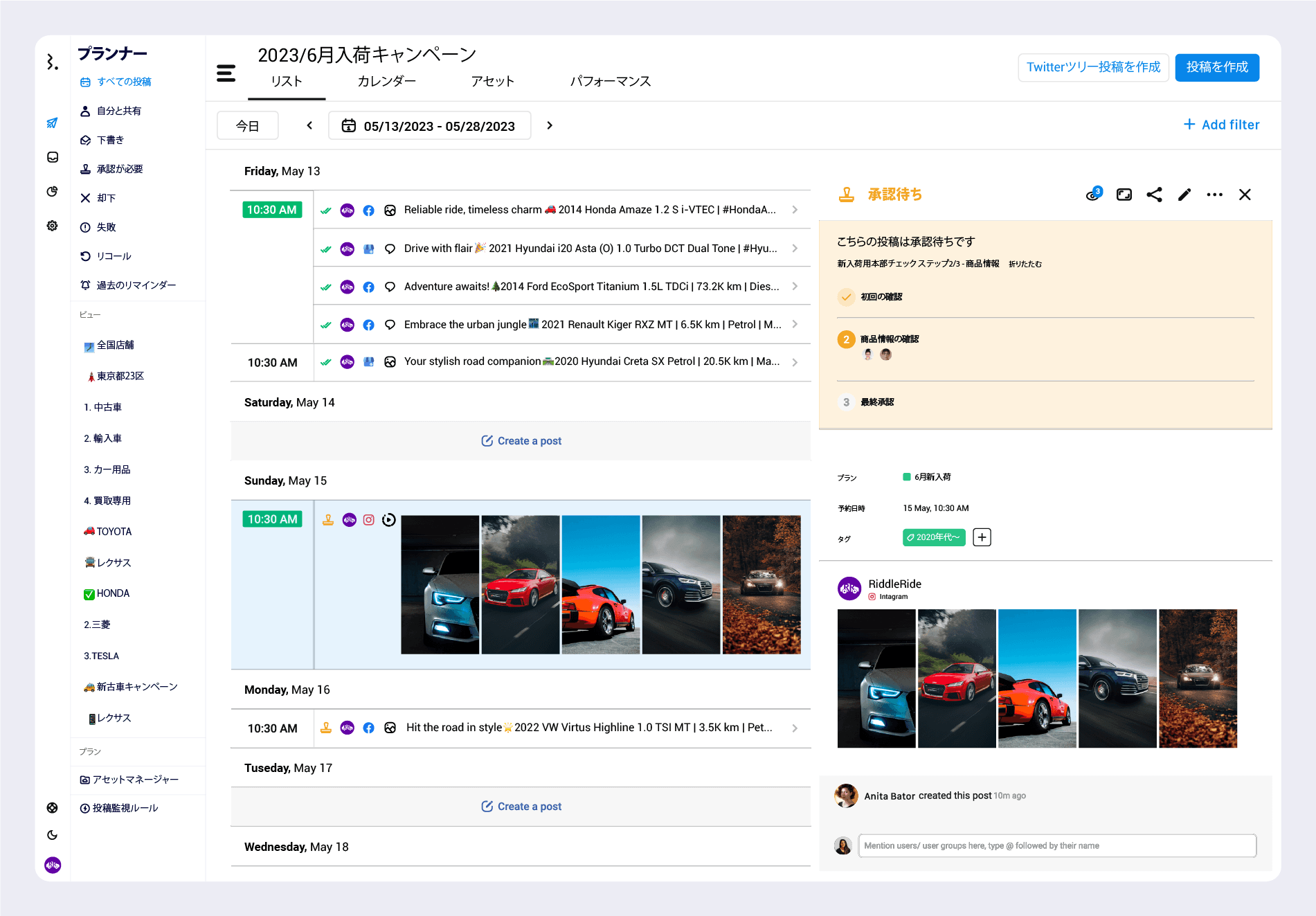The height and width of the screenshot is (916, 1316).
Task: Switch to the カレンダー tab
Action: (x=386, y=81)
